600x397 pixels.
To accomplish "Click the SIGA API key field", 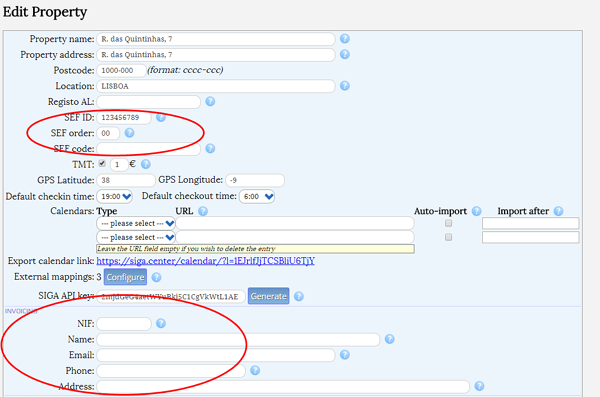I will pyautogui.click(x=171, y=297).
